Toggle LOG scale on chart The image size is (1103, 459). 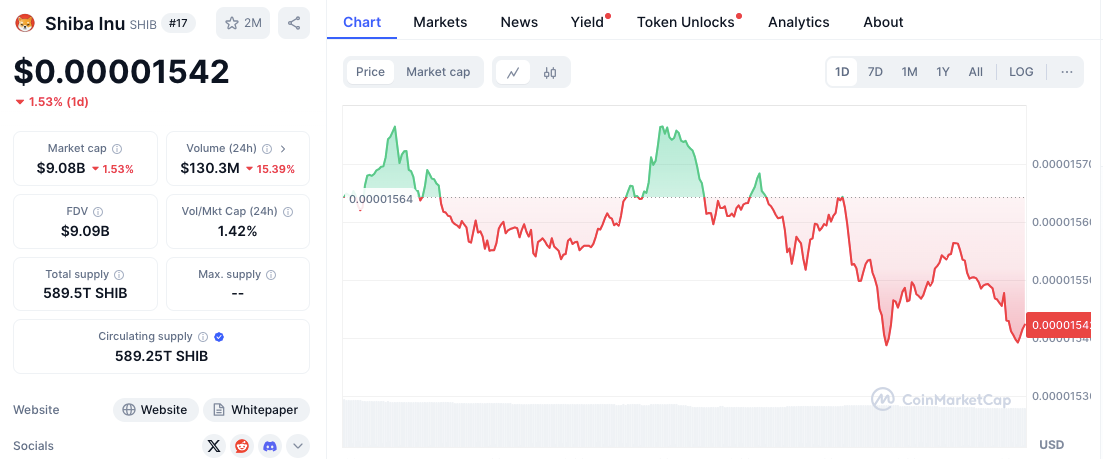(1021, 72)
